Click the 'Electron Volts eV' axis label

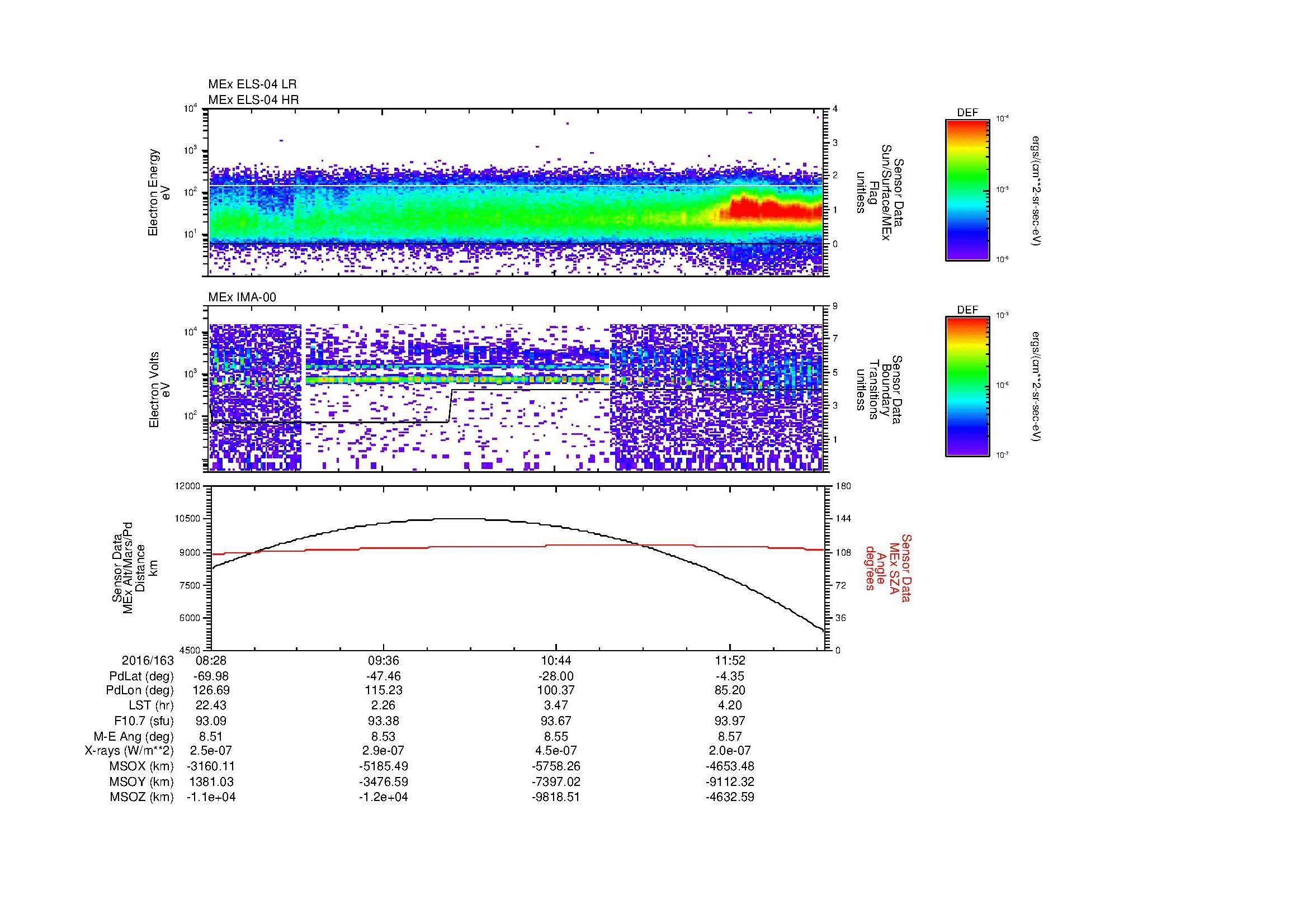tap(159, 390)
